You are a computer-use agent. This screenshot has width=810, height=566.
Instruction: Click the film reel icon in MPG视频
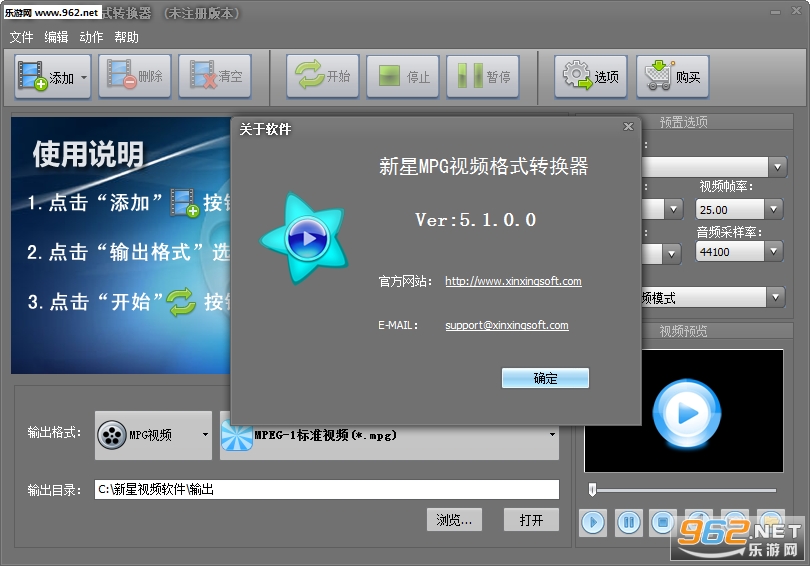click(x=112, y=435)
